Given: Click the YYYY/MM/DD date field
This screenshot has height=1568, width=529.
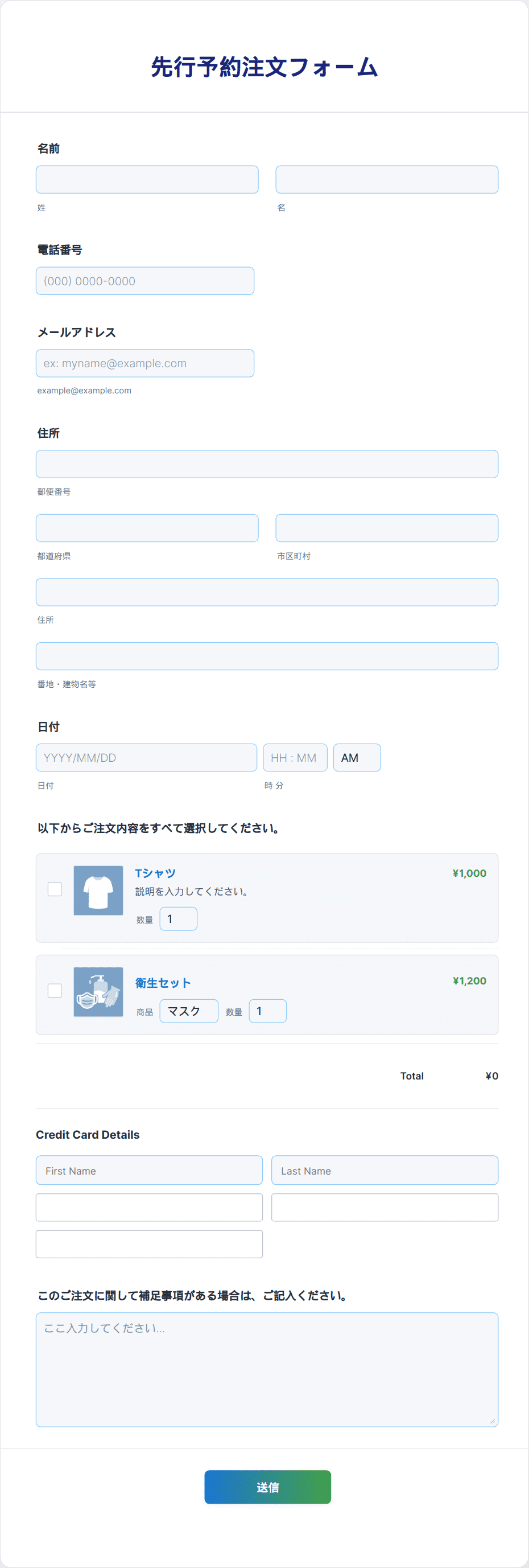Looking at the screenshot, I should coord(146,758).
